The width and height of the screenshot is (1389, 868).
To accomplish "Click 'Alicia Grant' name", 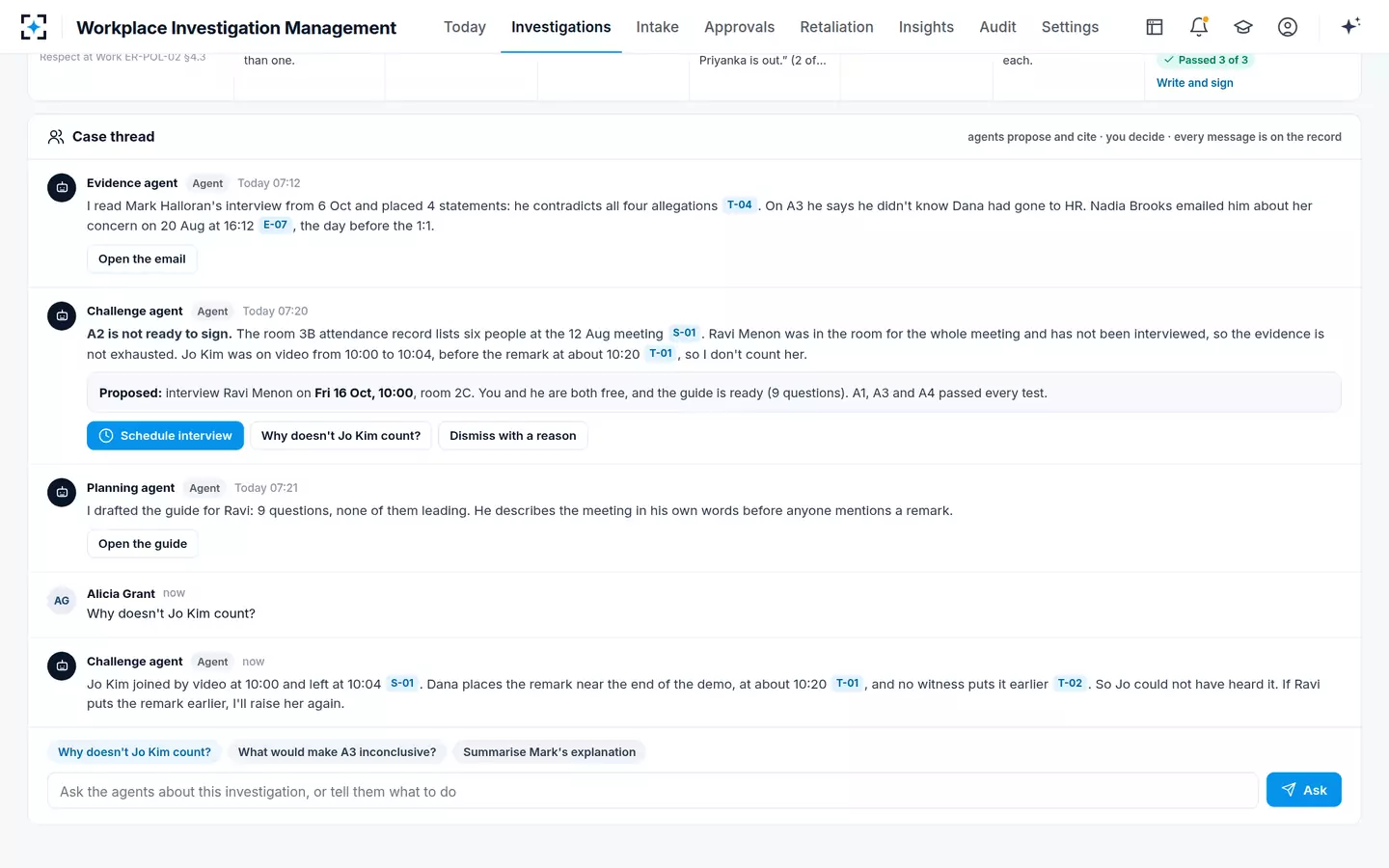I will coord(121,594).
